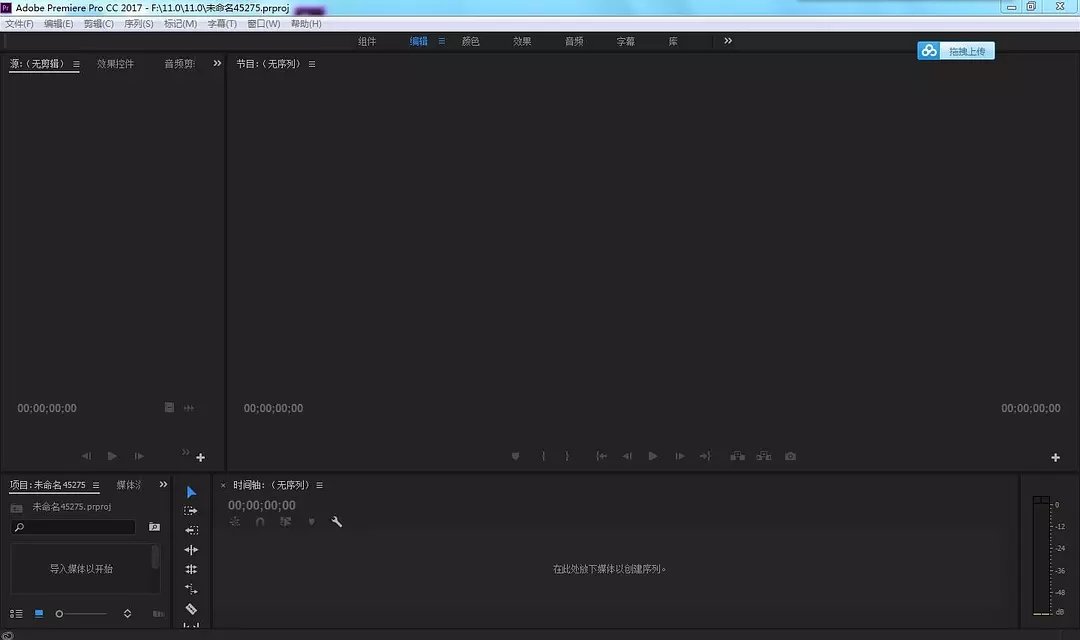Select the Razor tool
The image size is (1080, 640).
191,609
